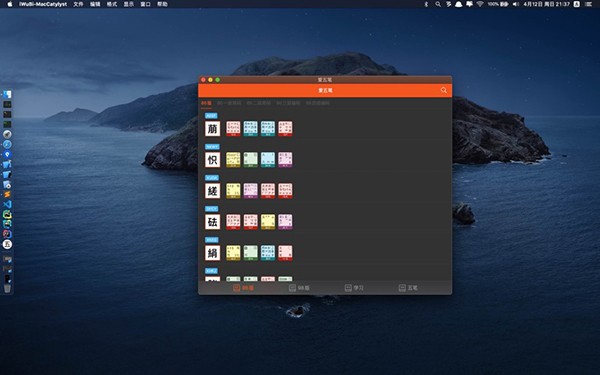Open the yellow key card in 绢 row
Viewport: 600px width, 375px height.
[233, 253]
